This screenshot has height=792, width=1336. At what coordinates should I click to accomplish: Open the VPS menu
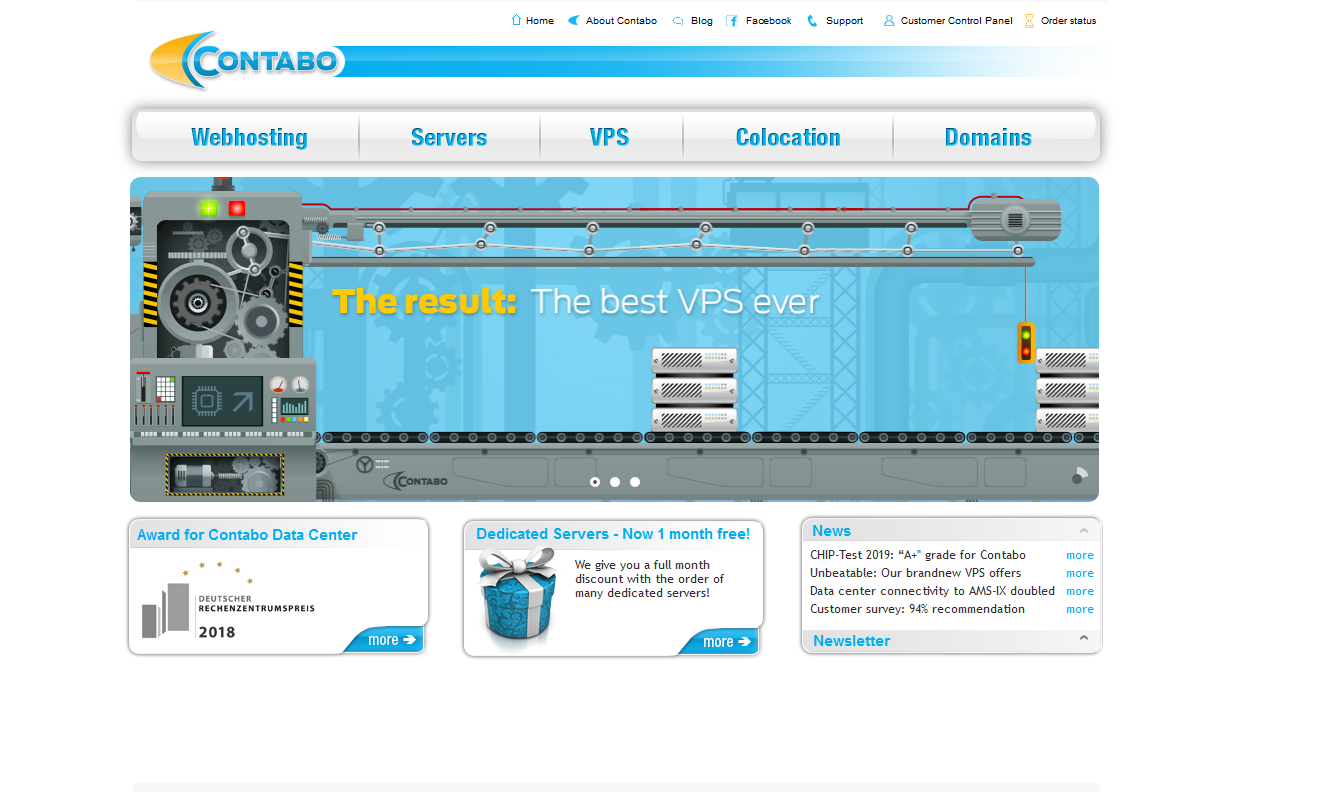(x=609, y=137)
